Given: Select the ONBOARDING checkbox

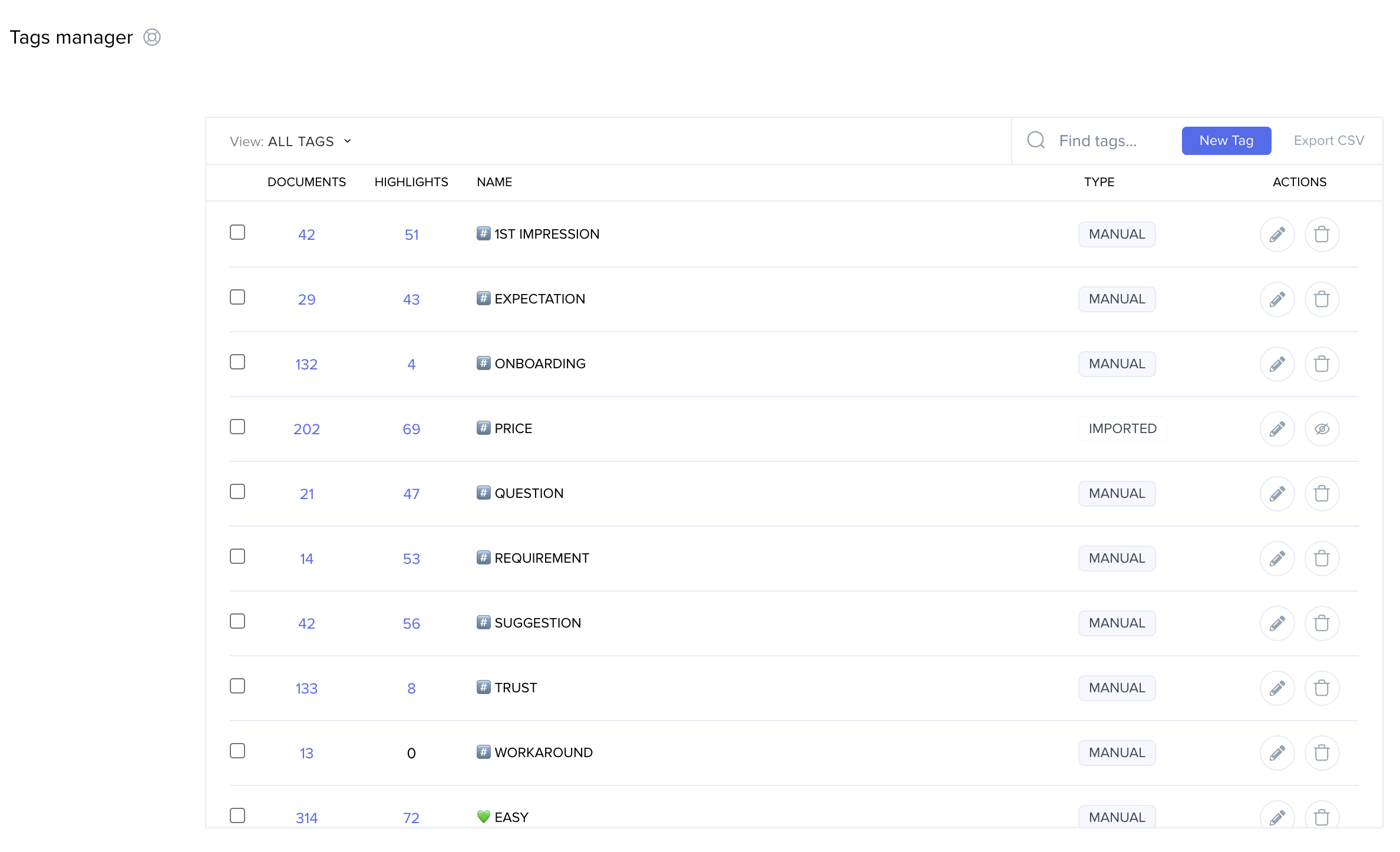Looking at the screenshot, I should click(x=237, y=362).
